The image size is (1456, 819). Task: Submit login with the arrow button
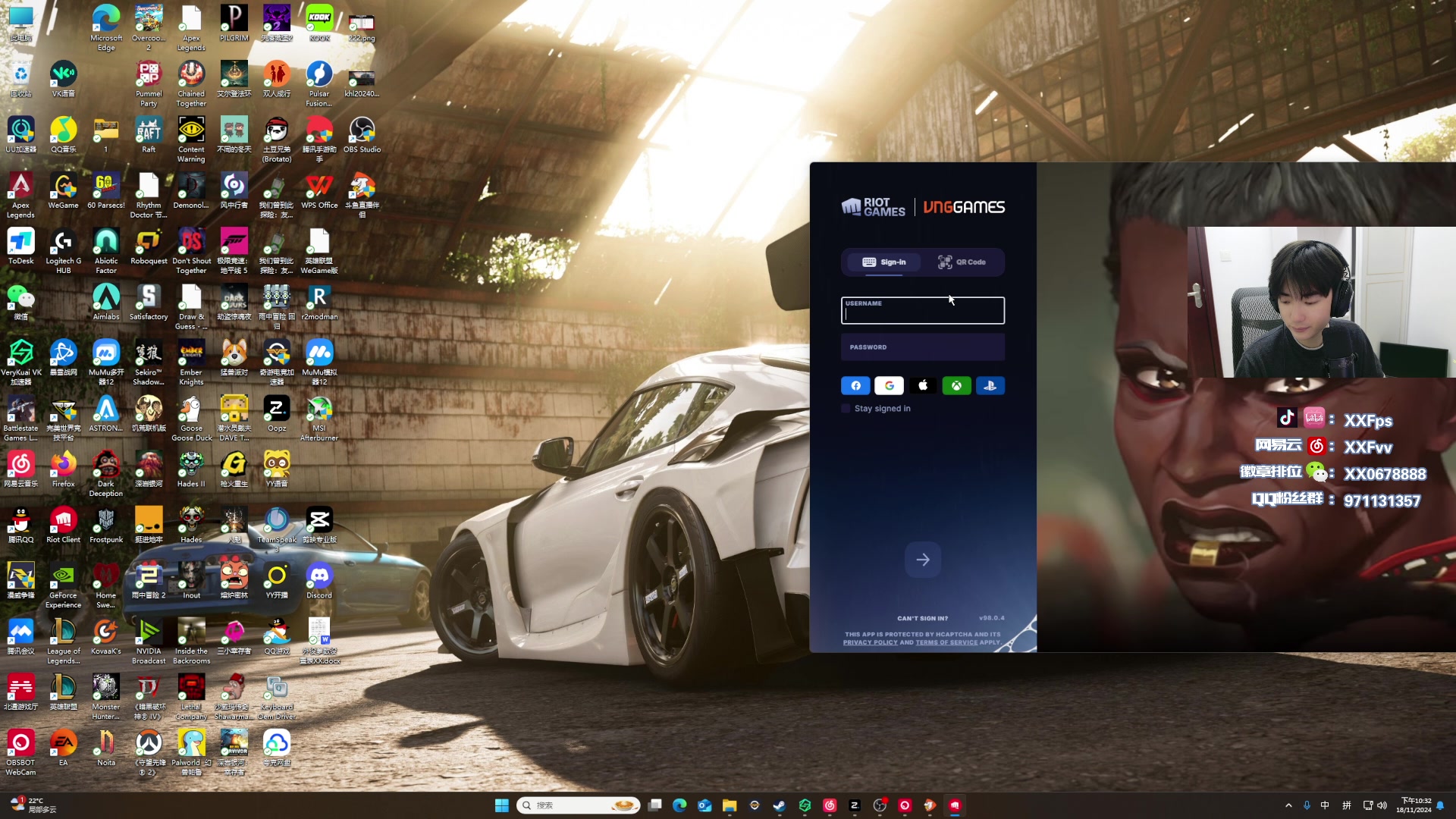point(923,560)
